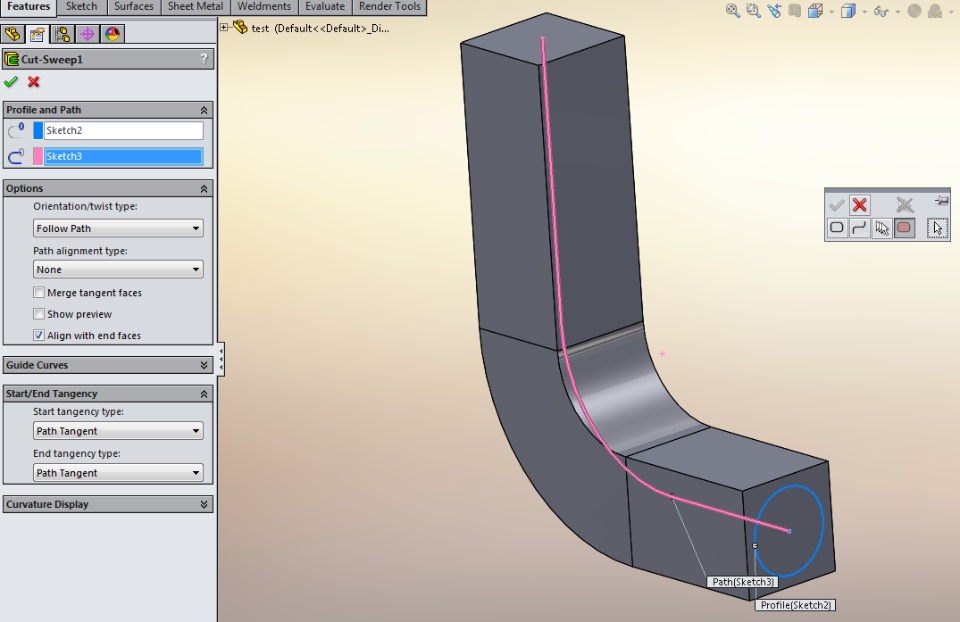Viewport: 960px width, 622px height.
Task: Click the blue Profile color swatch
Action: [x=38, y=130]
